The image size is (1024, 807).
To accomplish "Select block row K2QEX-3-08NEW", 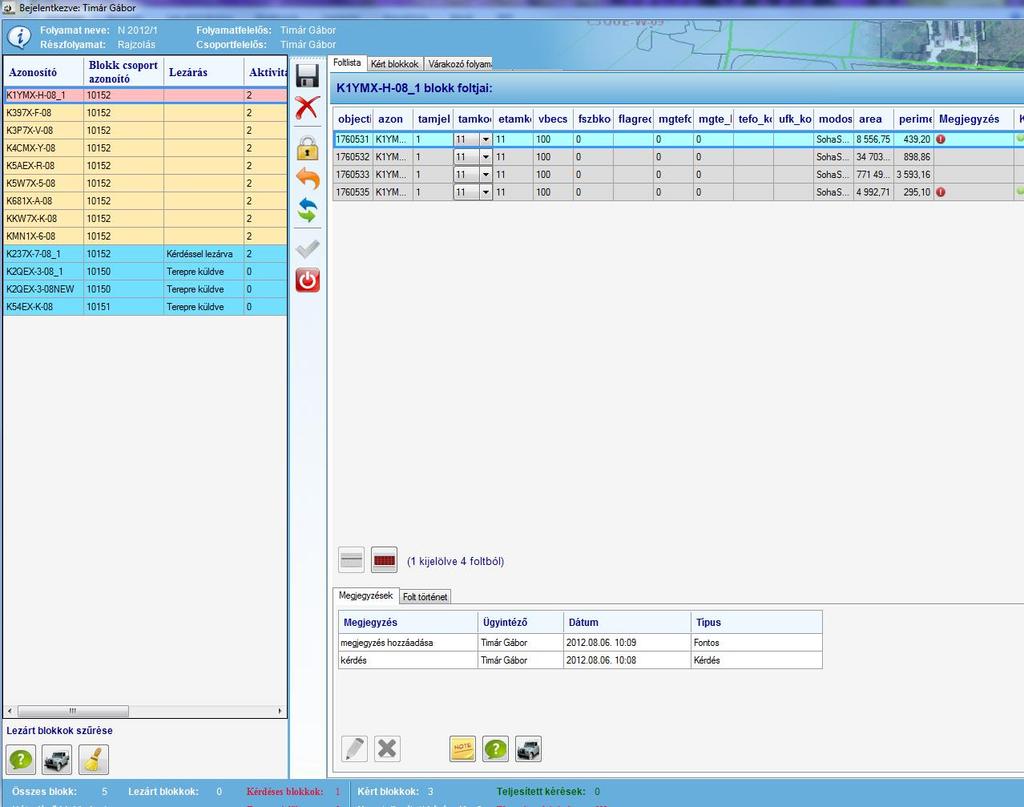I will pos(145,289).
